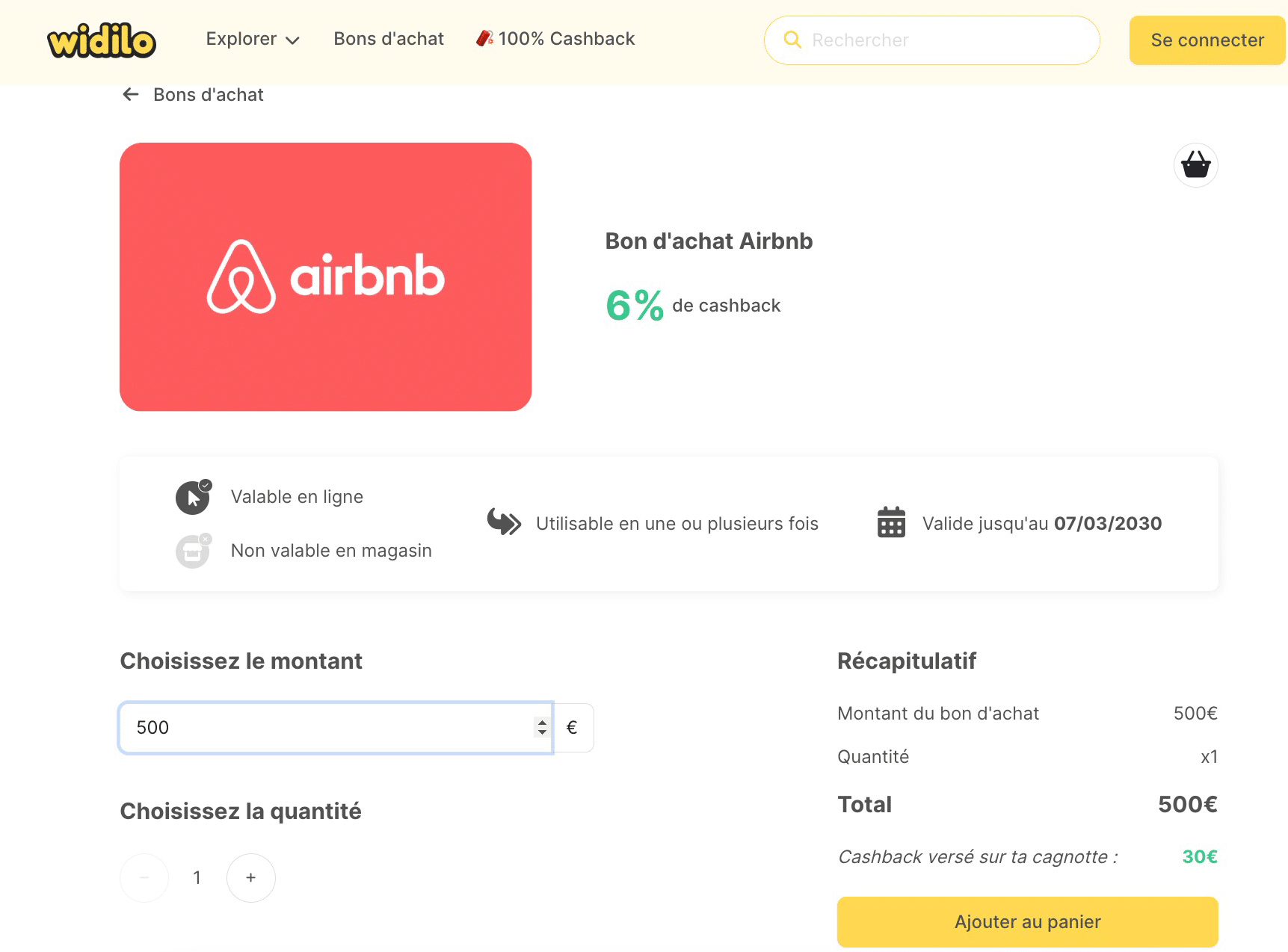
Task: Increase quantity with the plus button
Action: (250, 877)
